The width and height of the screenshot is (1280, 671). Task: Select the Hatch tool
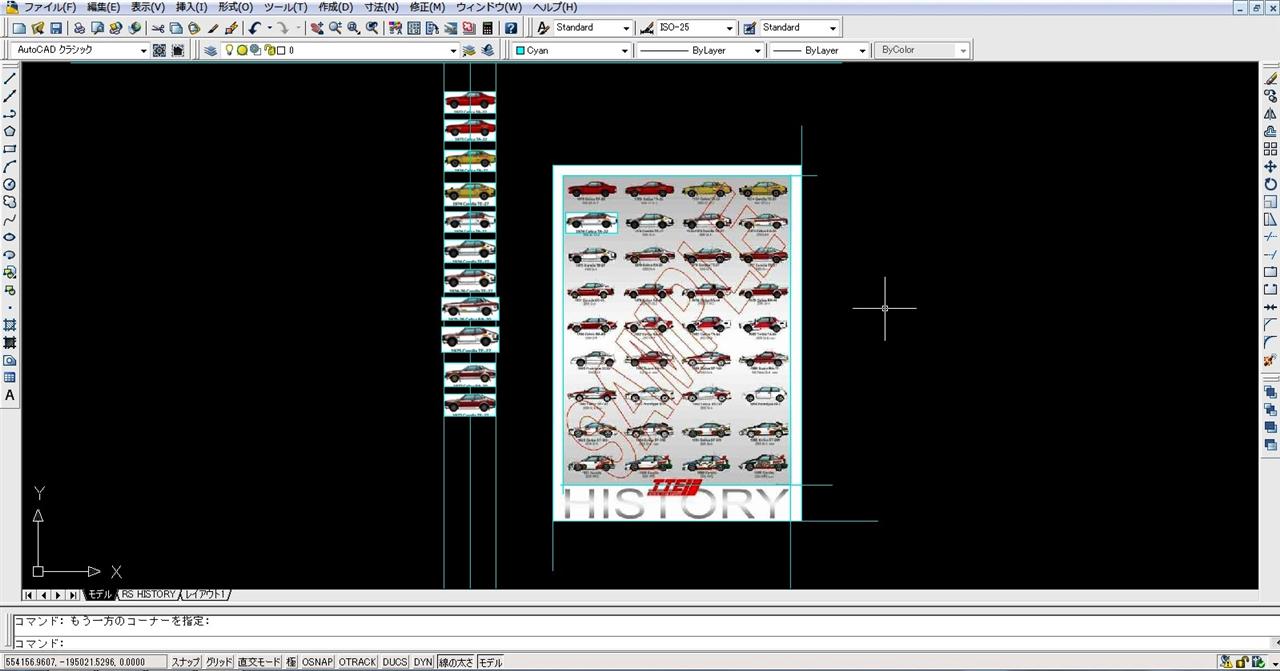click(x=10, y=325)
